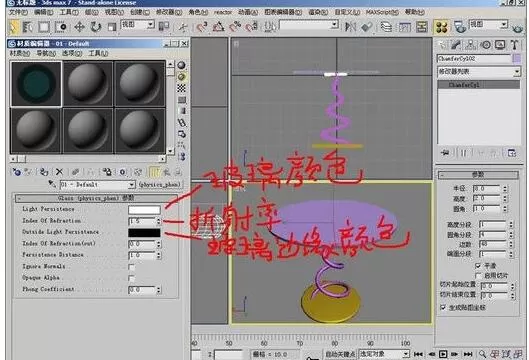Open the 编辑 Edit menu
The height and width of the screenshot is (360, 529).
(44, 12)
